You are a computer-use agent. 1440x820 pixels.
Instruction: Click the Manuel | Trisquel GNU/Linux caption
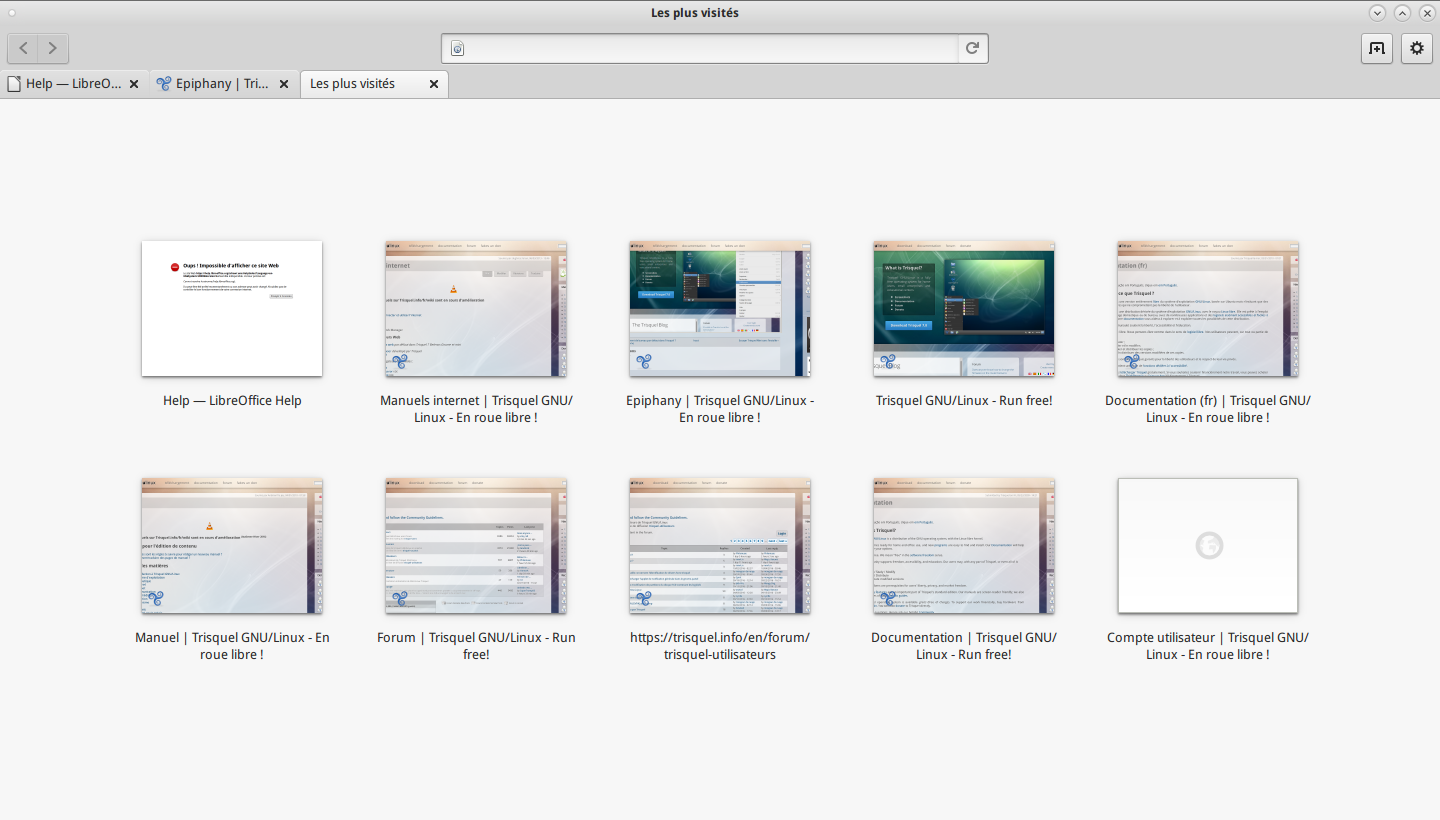point(232,646)
